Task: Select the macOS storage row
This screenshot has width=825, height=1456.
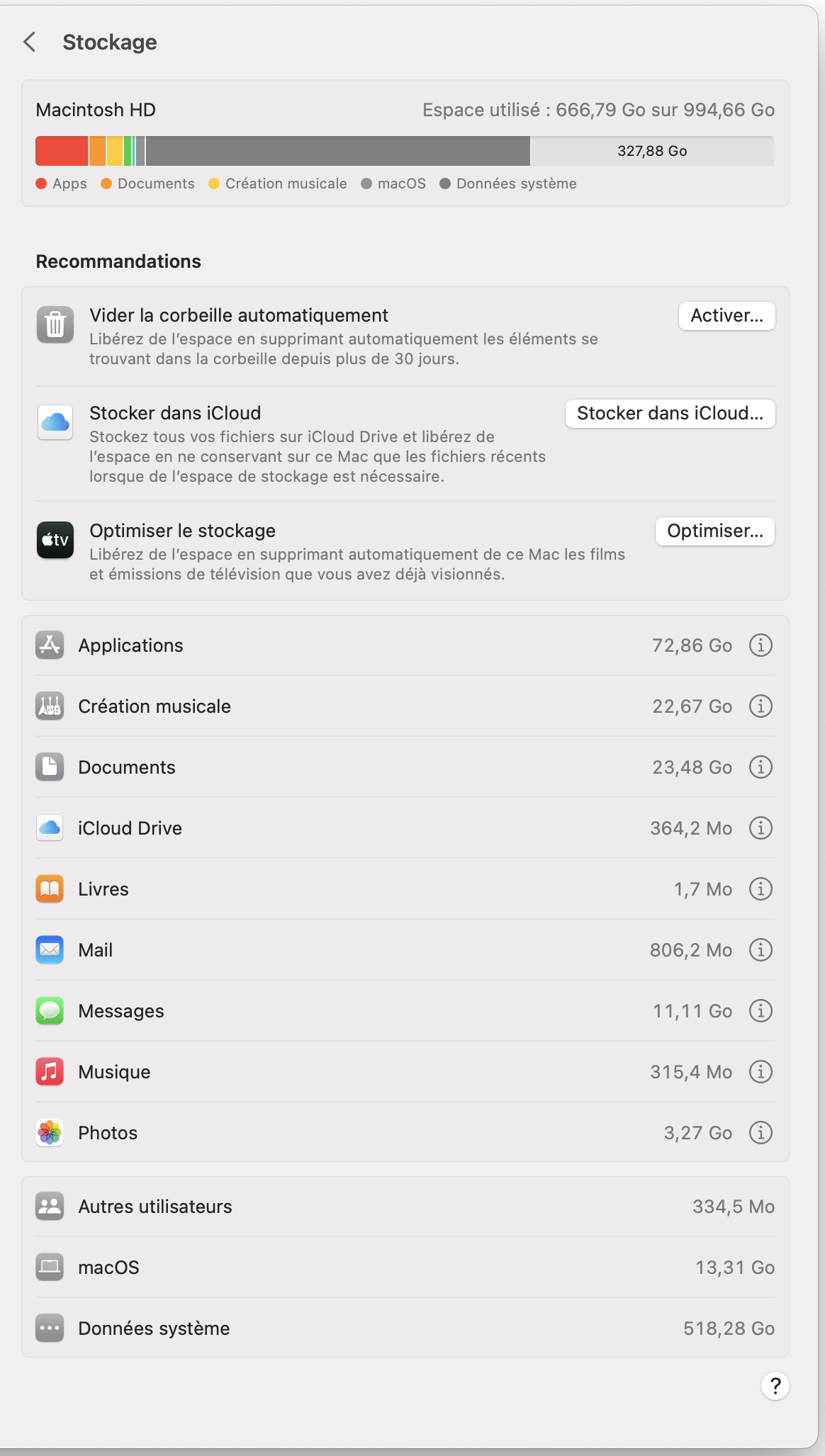Action: coord(405,1268)
